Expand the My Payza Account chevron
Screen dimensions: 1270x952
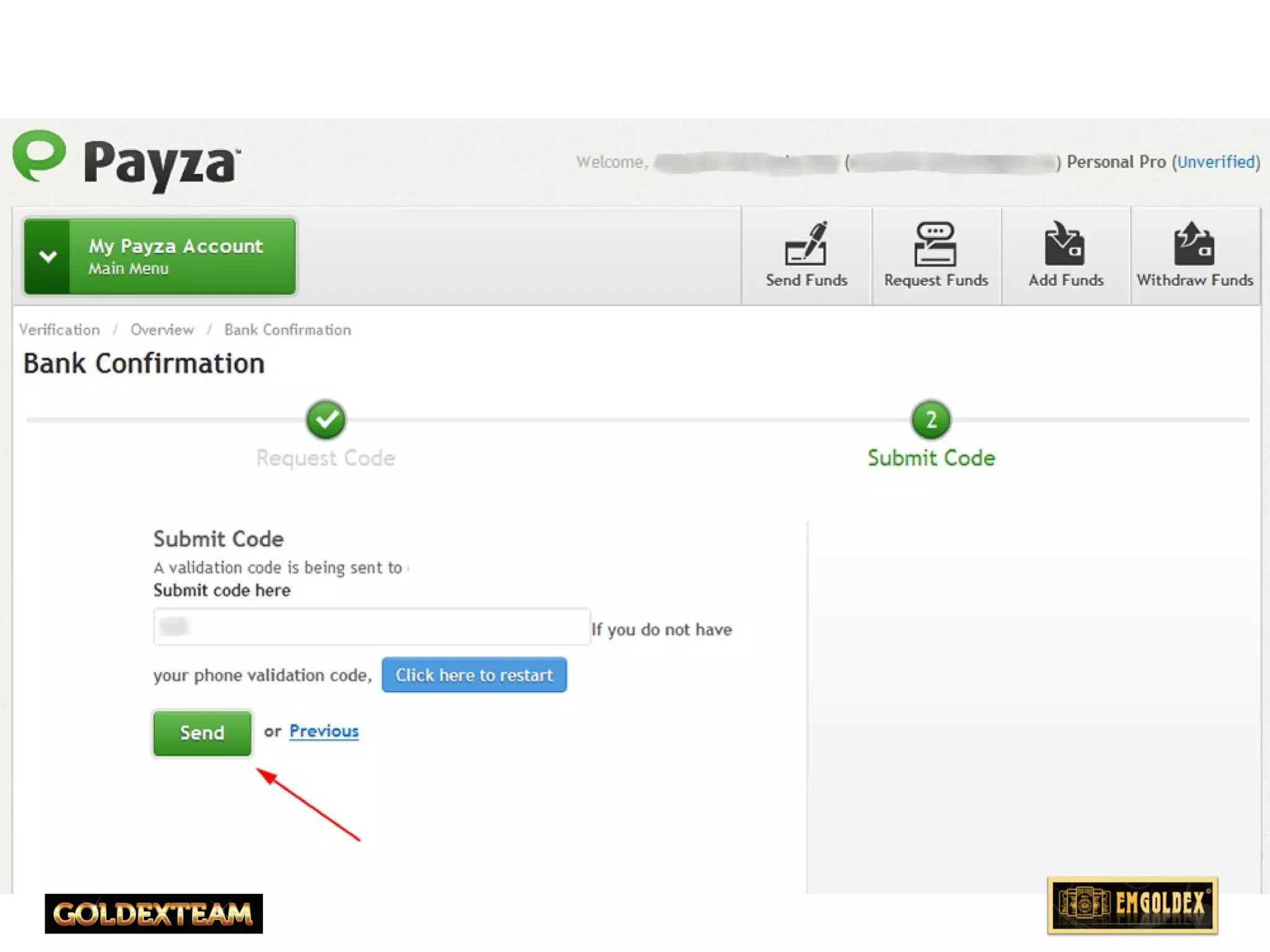48,256
